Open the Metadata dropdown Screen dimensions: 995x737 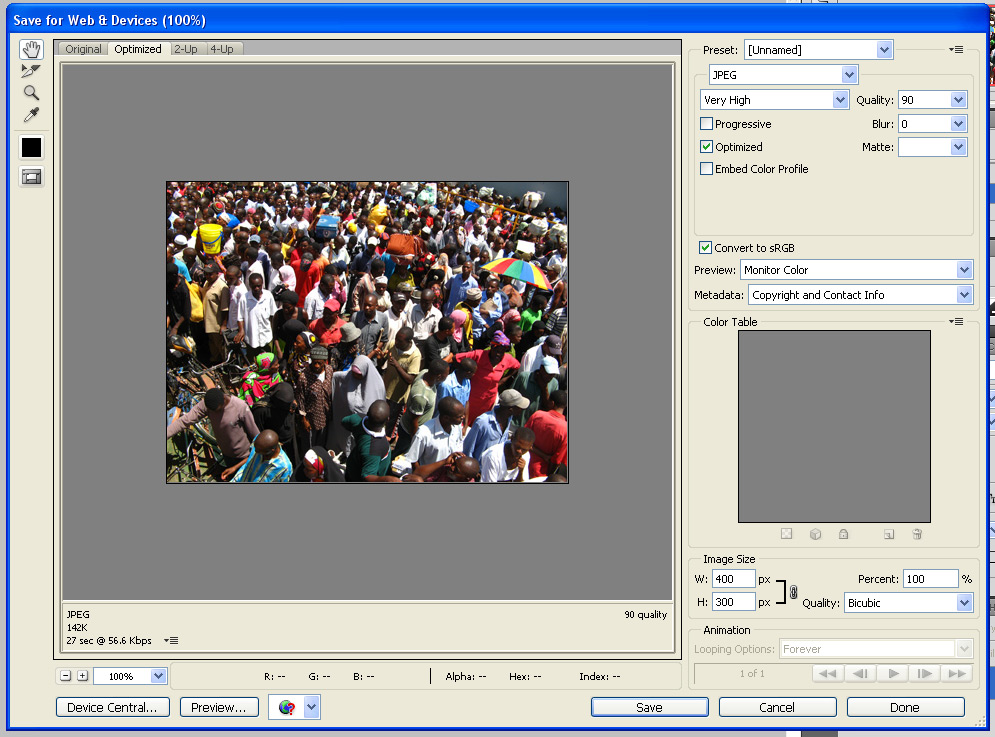point(860,295)
